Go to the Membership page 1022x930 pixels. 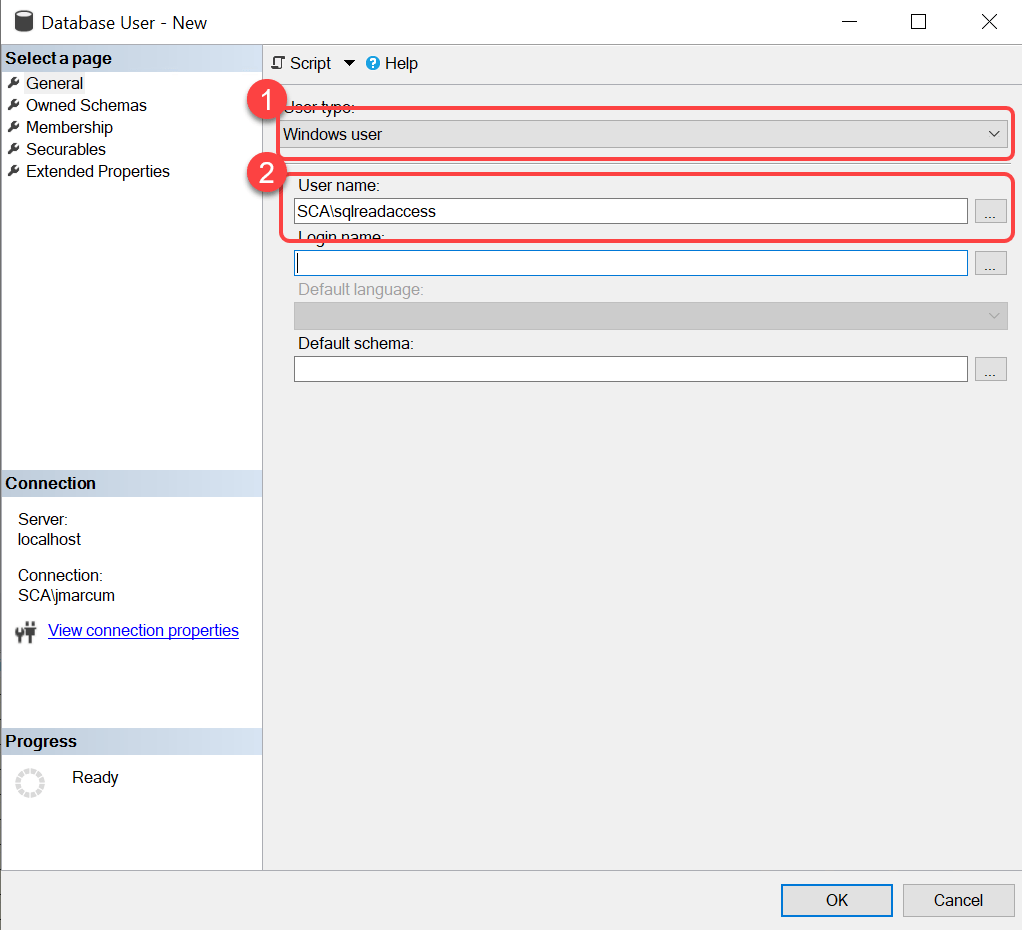pyautogui.click(x=69, y=128)
